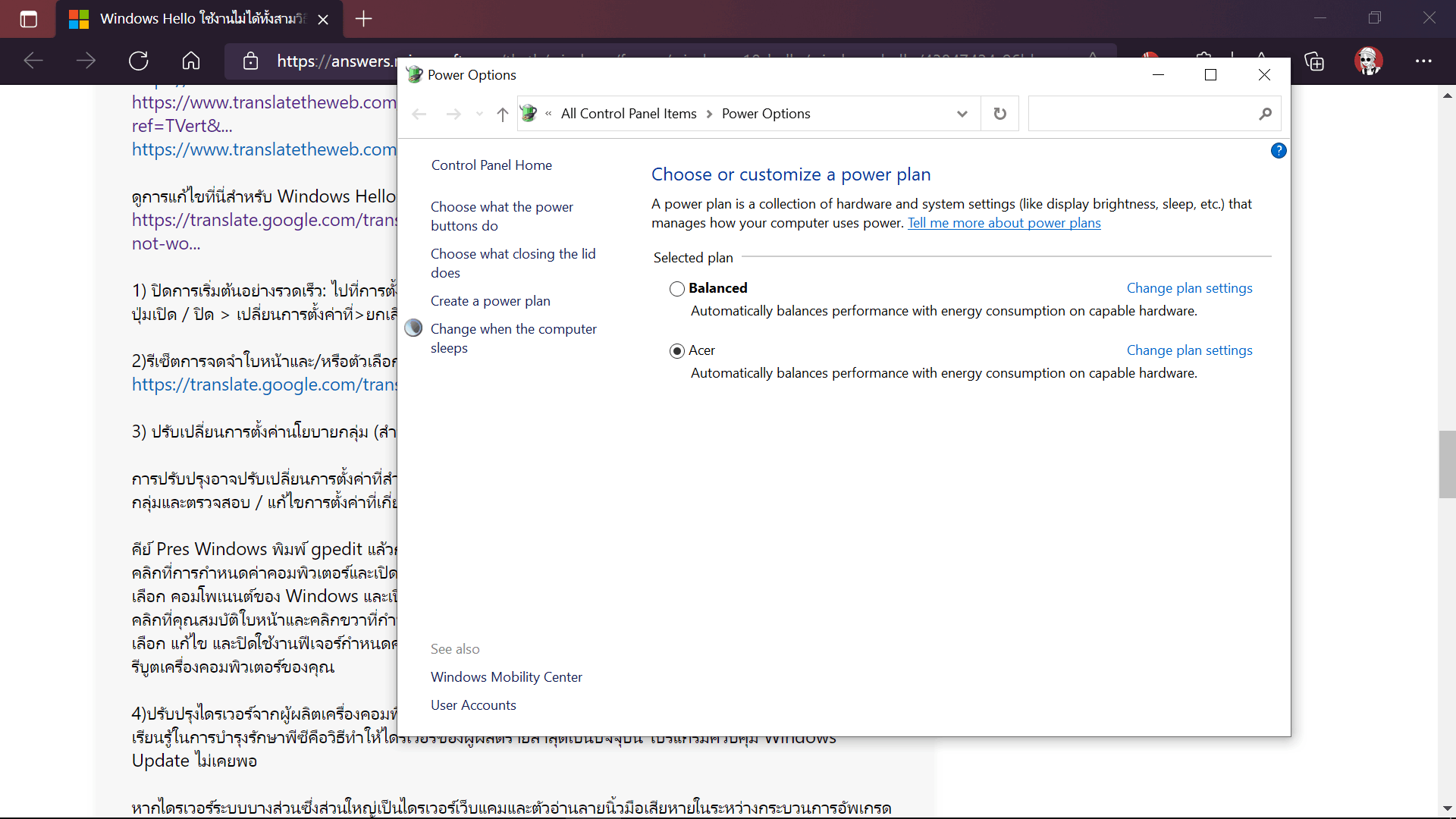Open second translatetheweb.com link on page

tap(264, 149)
